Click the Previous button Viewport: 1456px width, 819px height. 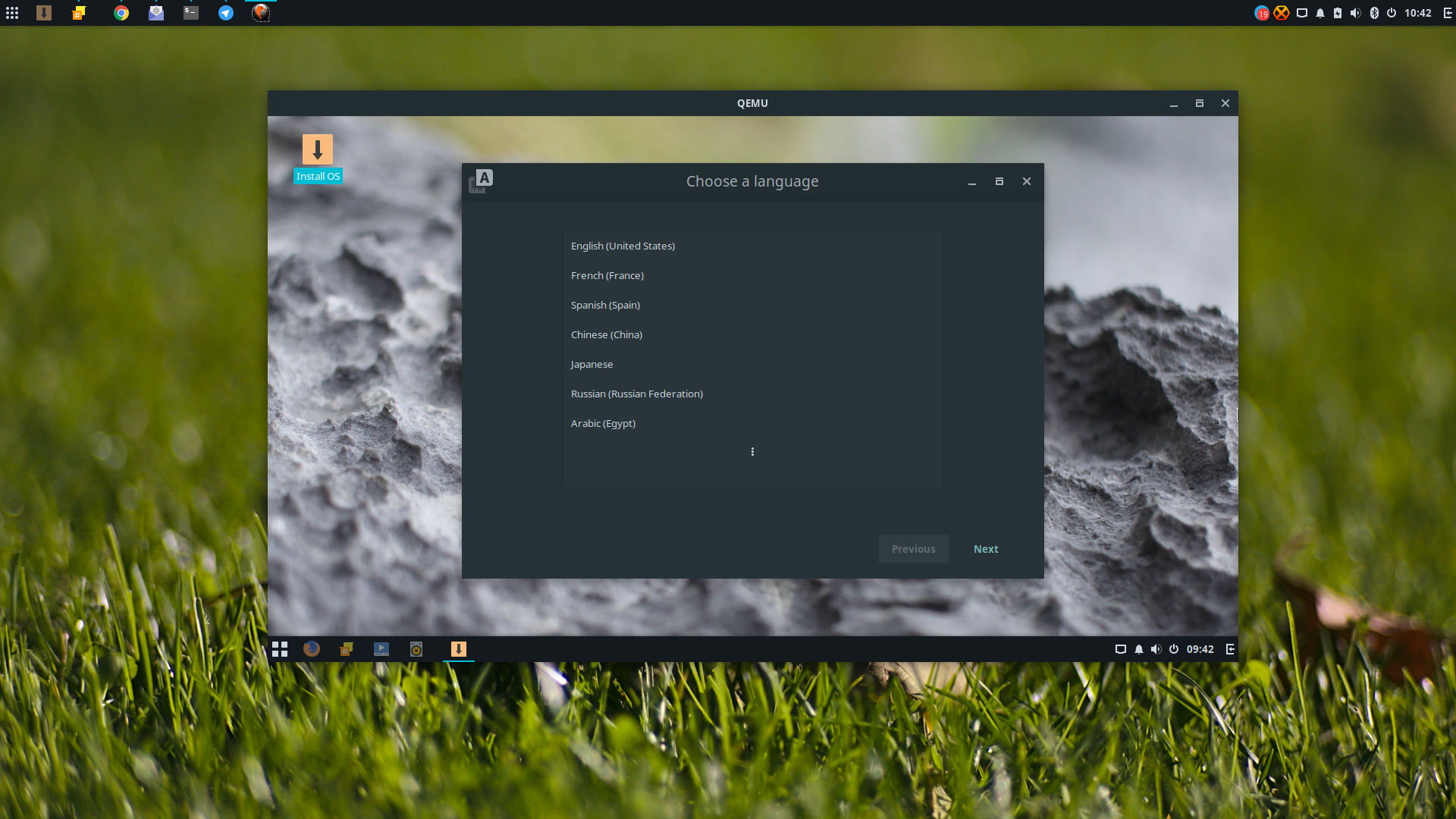point(913,549)
